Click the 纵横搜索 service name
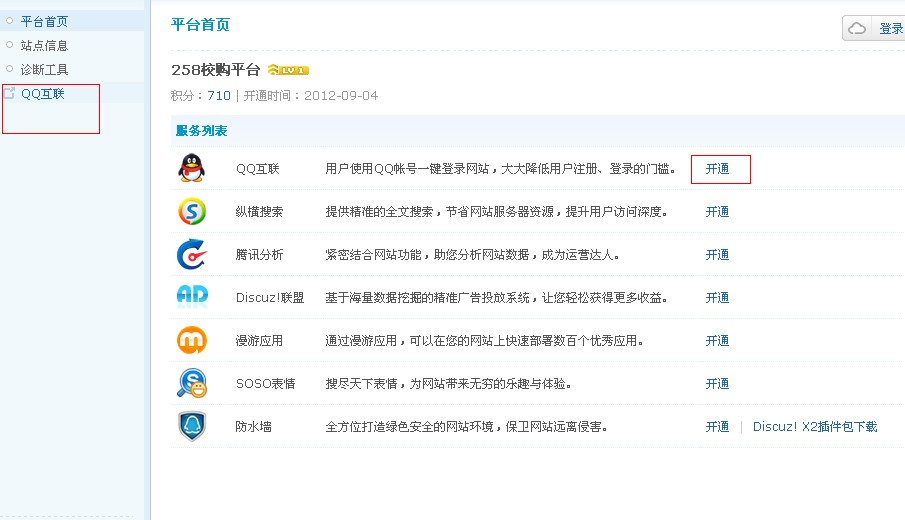 [x=259, y=212]
